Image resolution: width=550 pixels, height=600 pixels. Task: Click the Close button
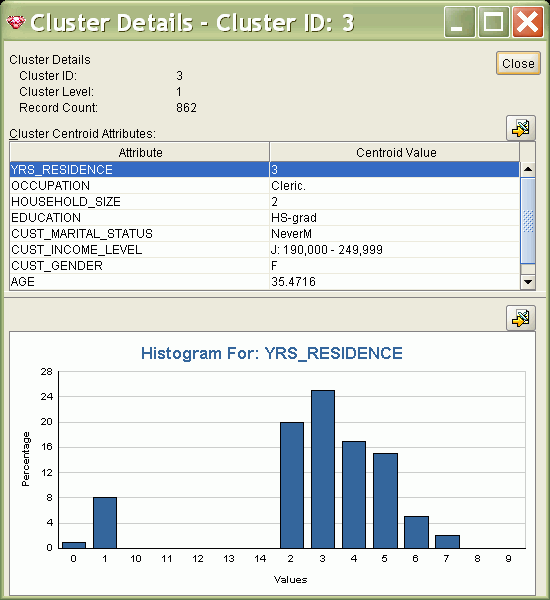(x=518, y=63)
